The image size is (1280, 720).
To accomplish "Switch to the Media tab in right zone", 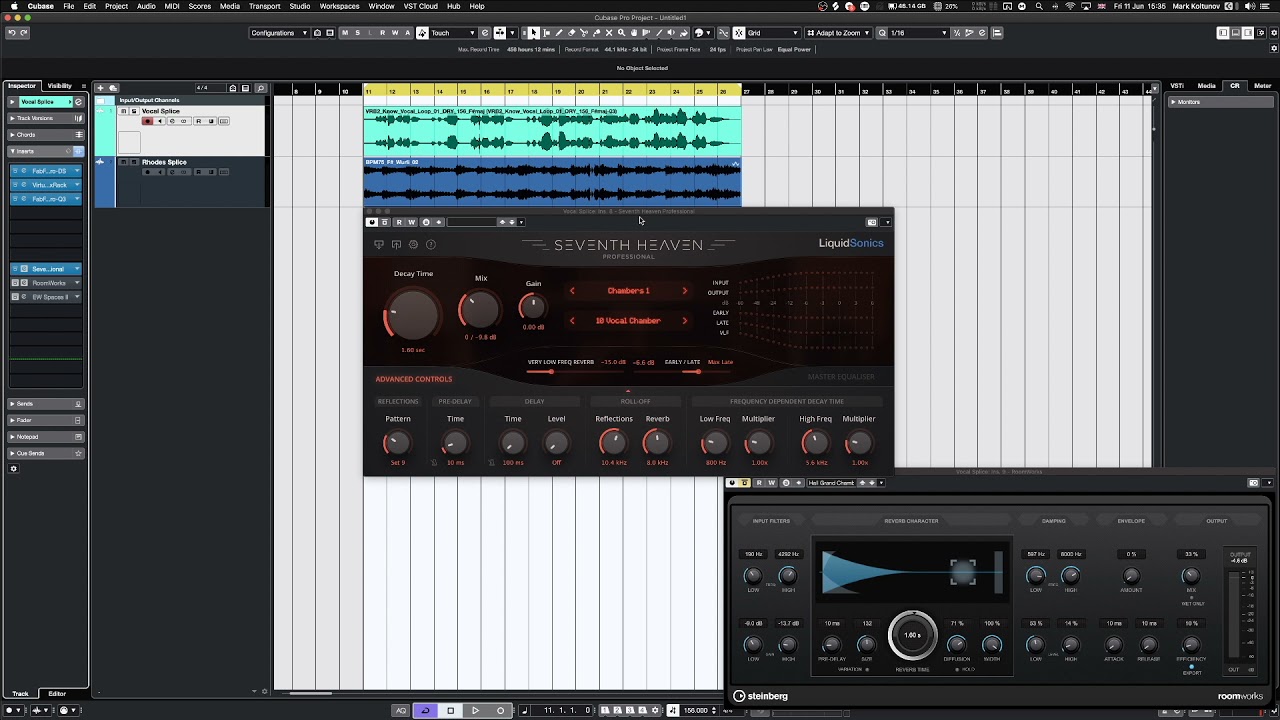I will click(1206, 86).
